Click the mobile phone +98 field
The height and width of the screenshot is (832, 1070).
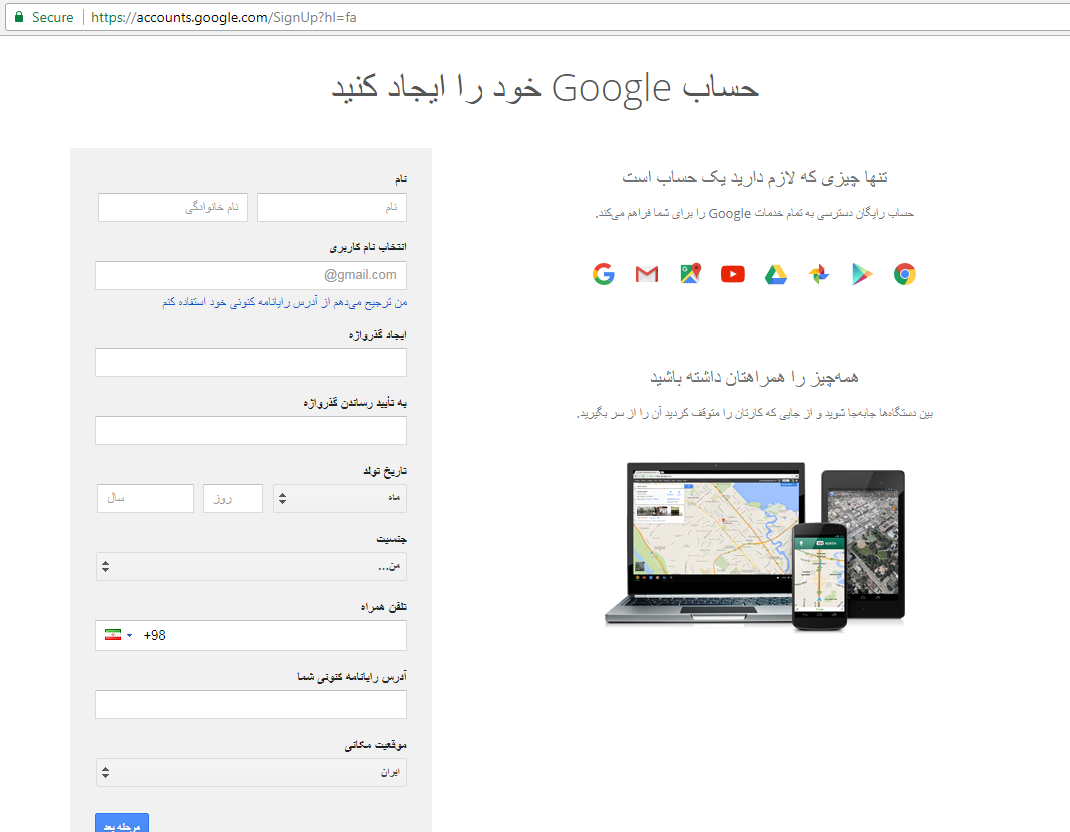(251, 635)
